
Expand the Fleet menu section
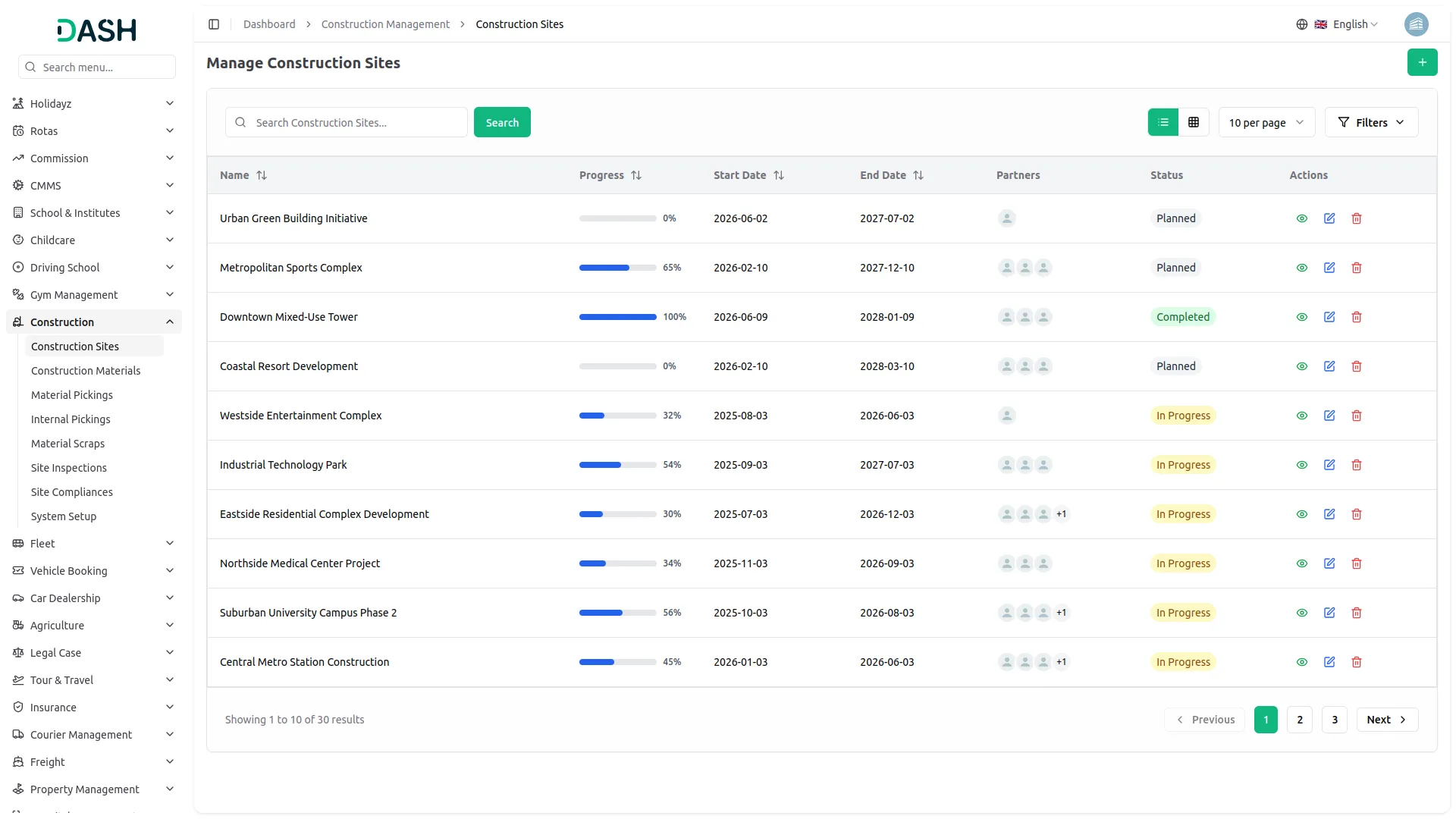click(94, 543)
